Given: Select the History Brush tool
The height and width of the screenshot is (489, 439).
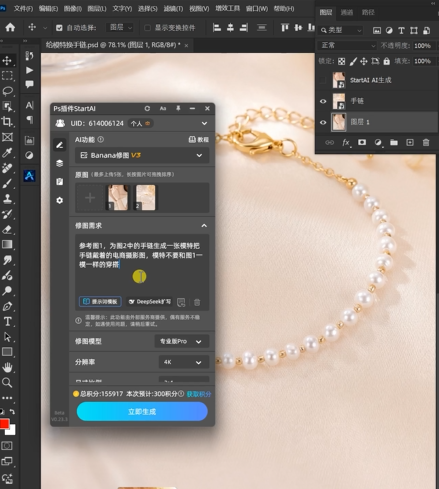Looking at the screenshot, I should point(7,214).
